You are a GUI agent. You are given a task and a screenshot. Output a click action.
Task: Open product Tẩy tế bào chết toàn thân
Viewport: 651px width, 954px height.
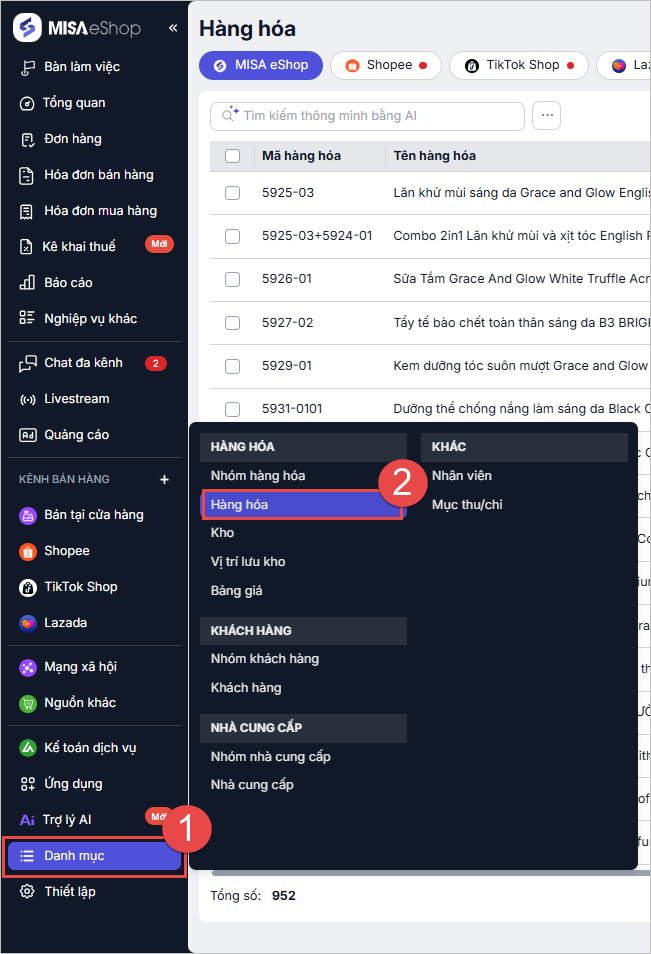click(x=521, y=322)
